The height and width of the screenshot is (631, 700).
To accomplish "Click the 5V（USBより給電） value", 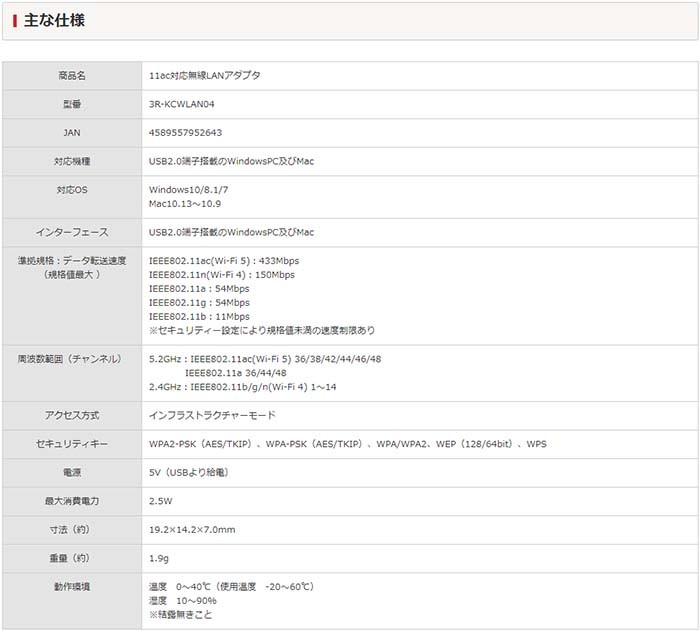I will pos(188,472).
